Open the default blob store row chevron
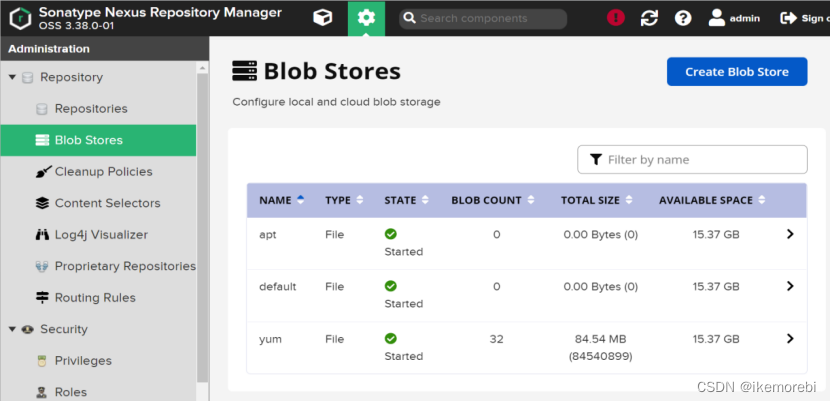Image resolution: width=831 pixels, height=402 pixels. tap(790, 286)
